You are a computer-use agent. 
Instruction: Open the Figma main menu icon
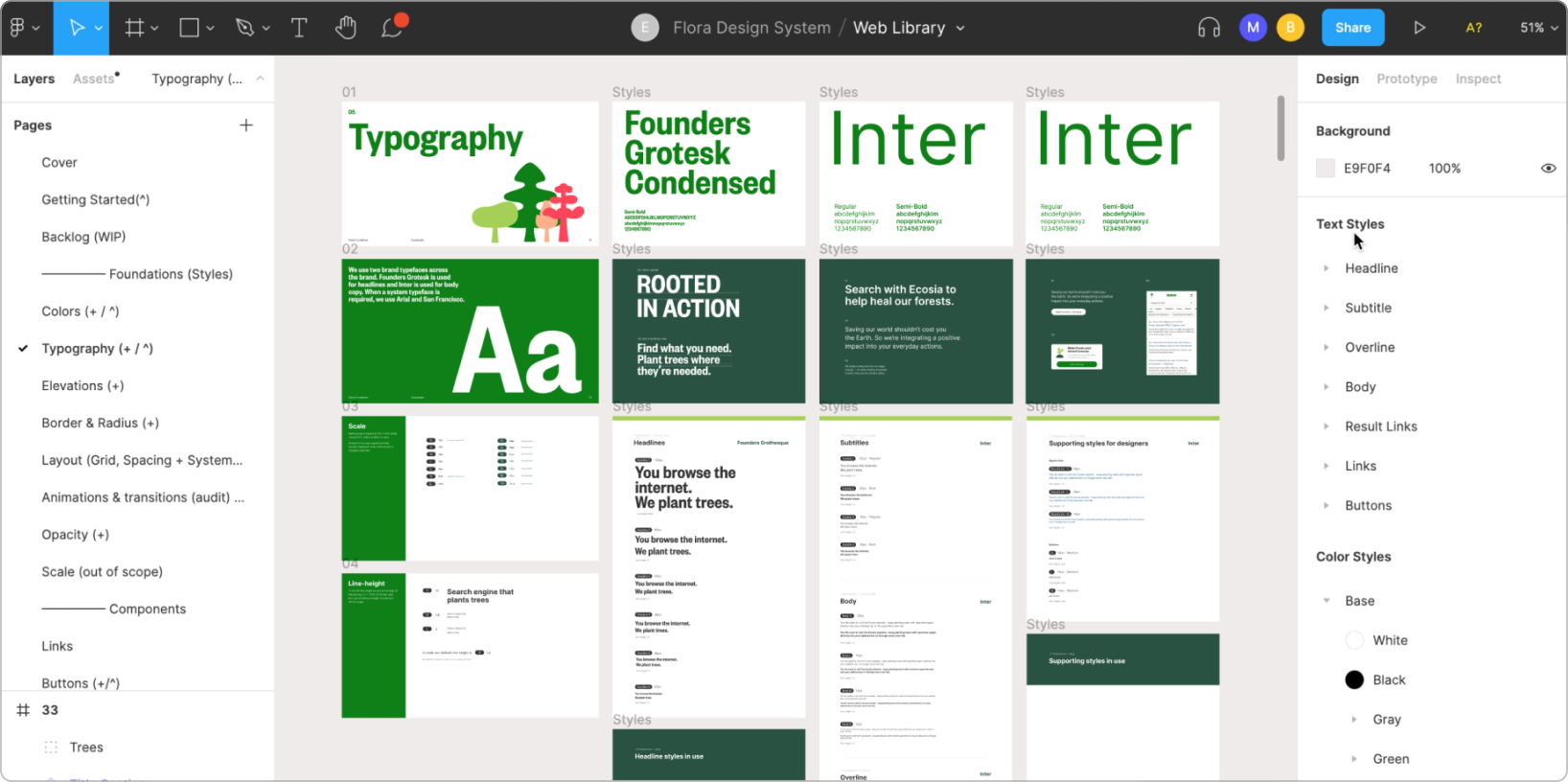click(17, 28)
